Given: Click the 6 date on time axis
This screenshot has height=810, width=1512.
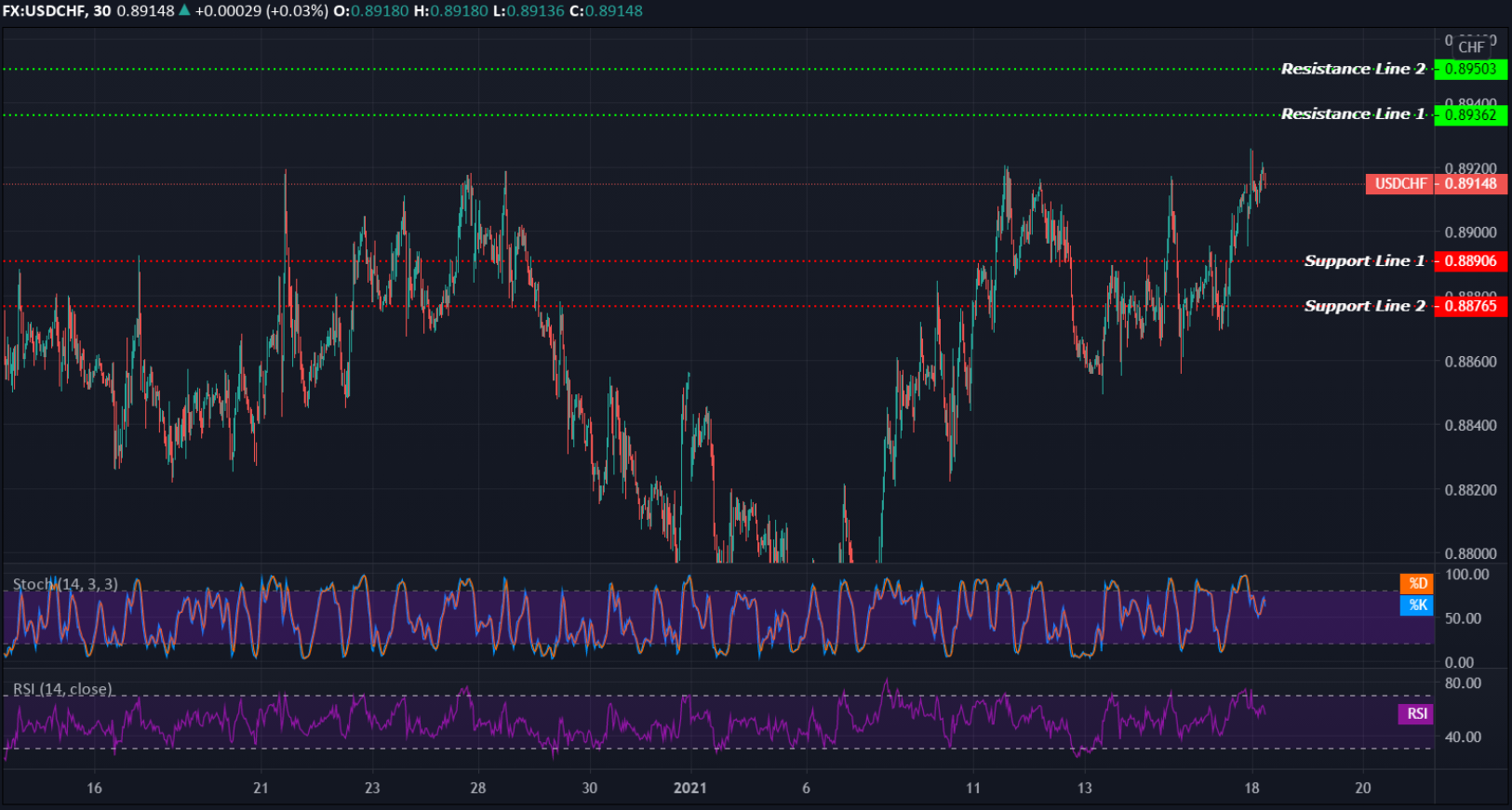Looking at the screenshot, I should coord(806,788).
